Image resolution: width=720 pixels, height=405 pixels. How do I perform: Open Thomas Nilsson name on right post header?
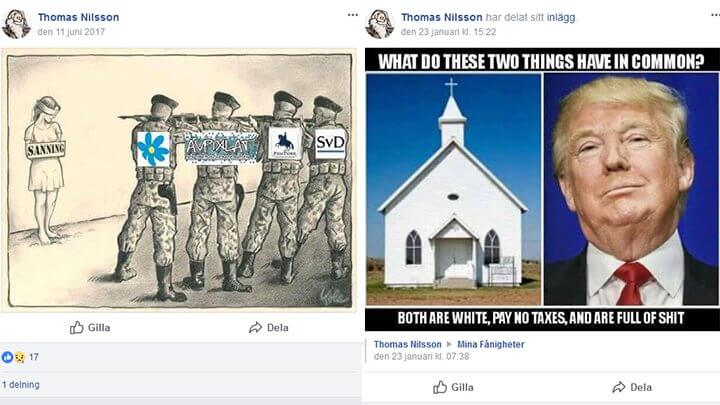click(x=442, y=17)
